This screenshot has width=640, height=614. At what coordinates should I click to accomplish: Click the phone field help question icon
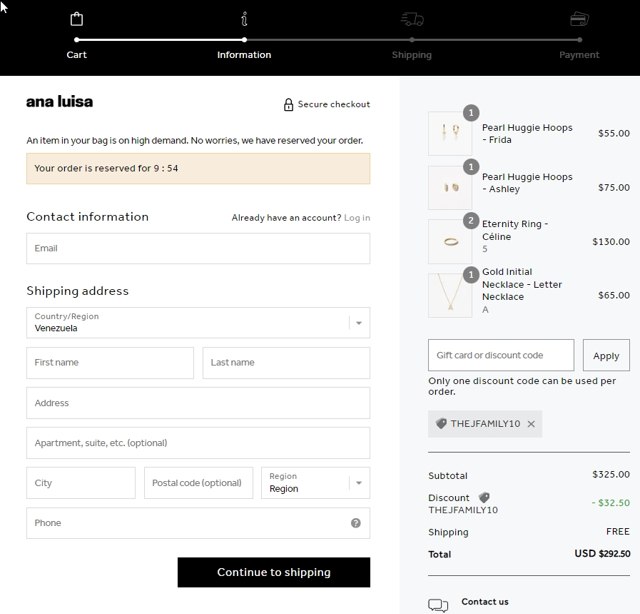click(x=356, y=523)
